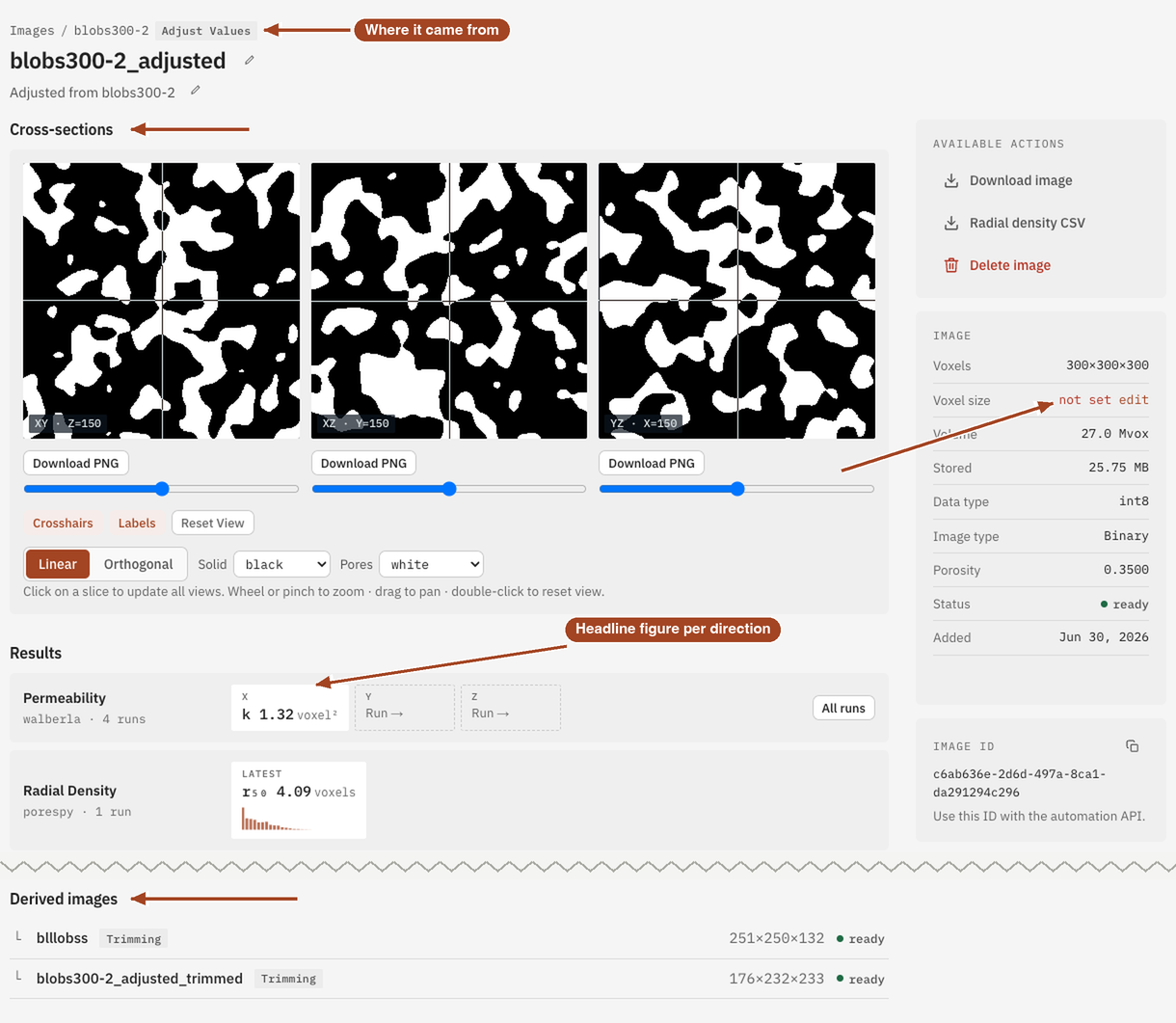Click the 251×250×132 dimensions text
Screen dimensions: 1176x1023
(777, 938)
